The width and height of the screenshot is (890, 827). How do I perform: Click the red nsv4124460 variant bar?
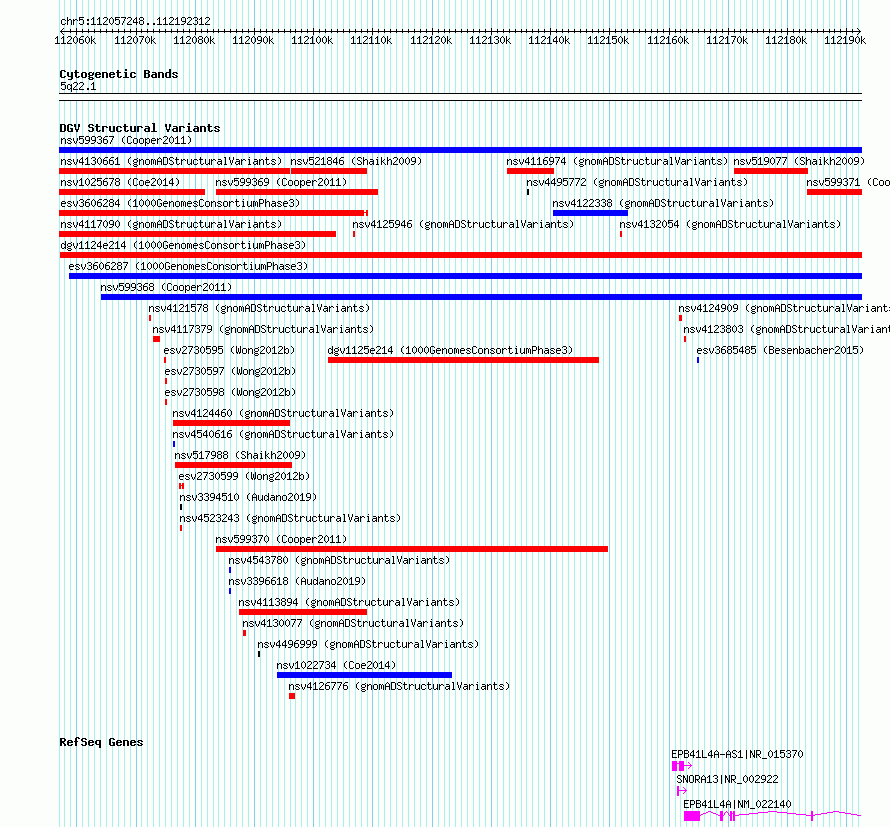click(x=232, y=423)
